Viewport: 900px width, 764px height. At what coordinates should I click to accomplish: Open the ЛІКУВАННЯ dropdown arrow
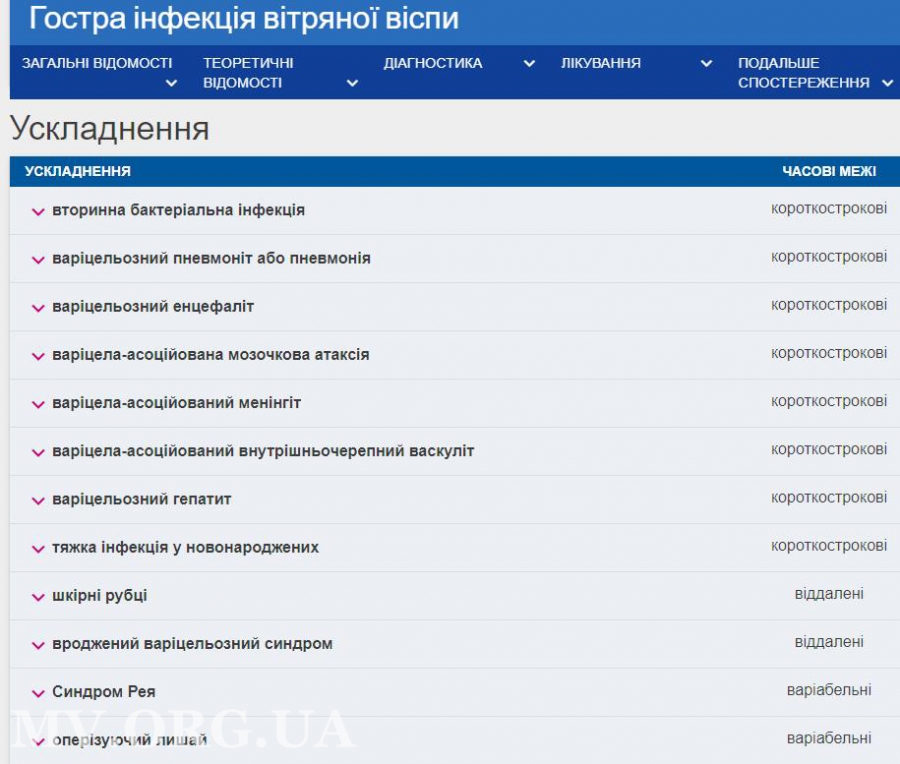click(706, 63)
